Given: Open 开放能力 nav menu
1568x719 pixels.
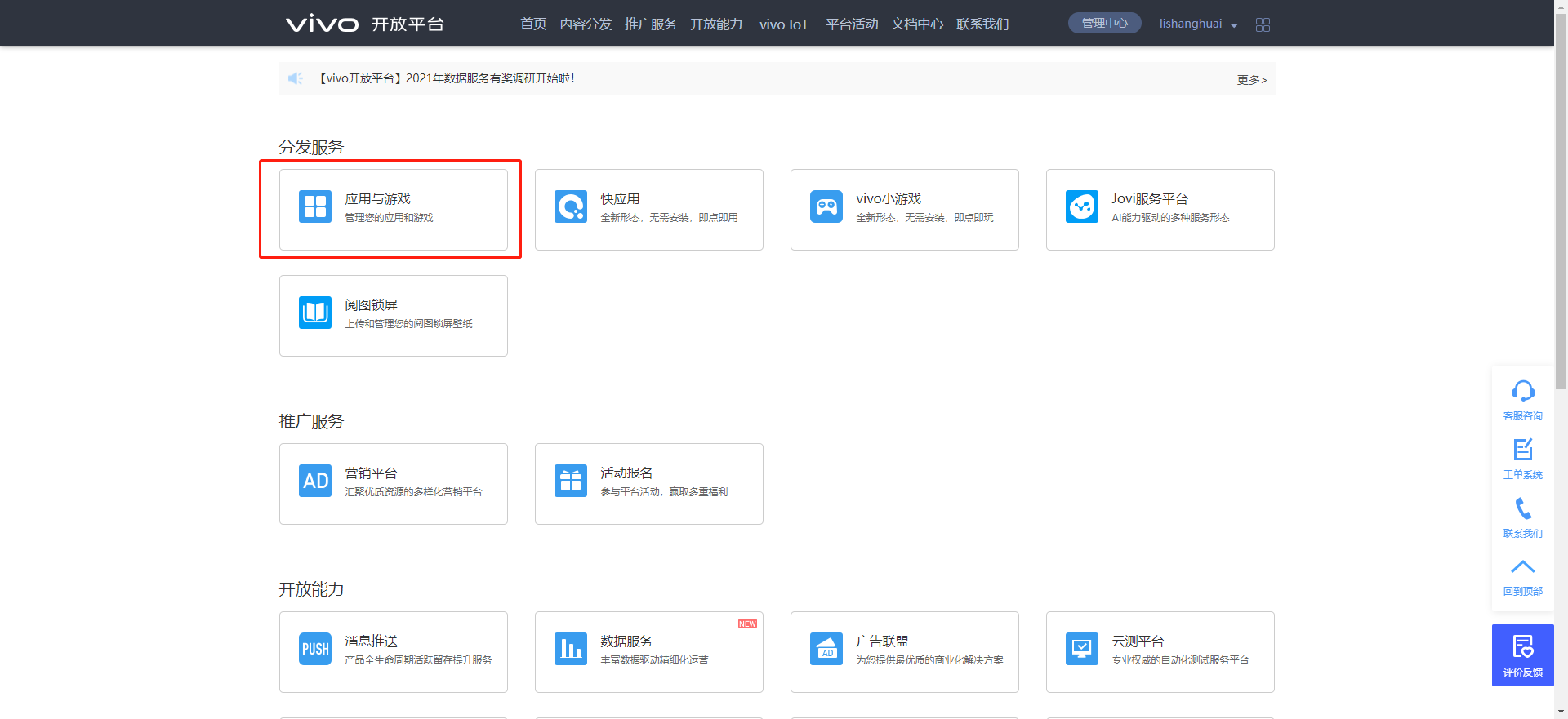Looking at the screenshot, I should coord(716,24).
